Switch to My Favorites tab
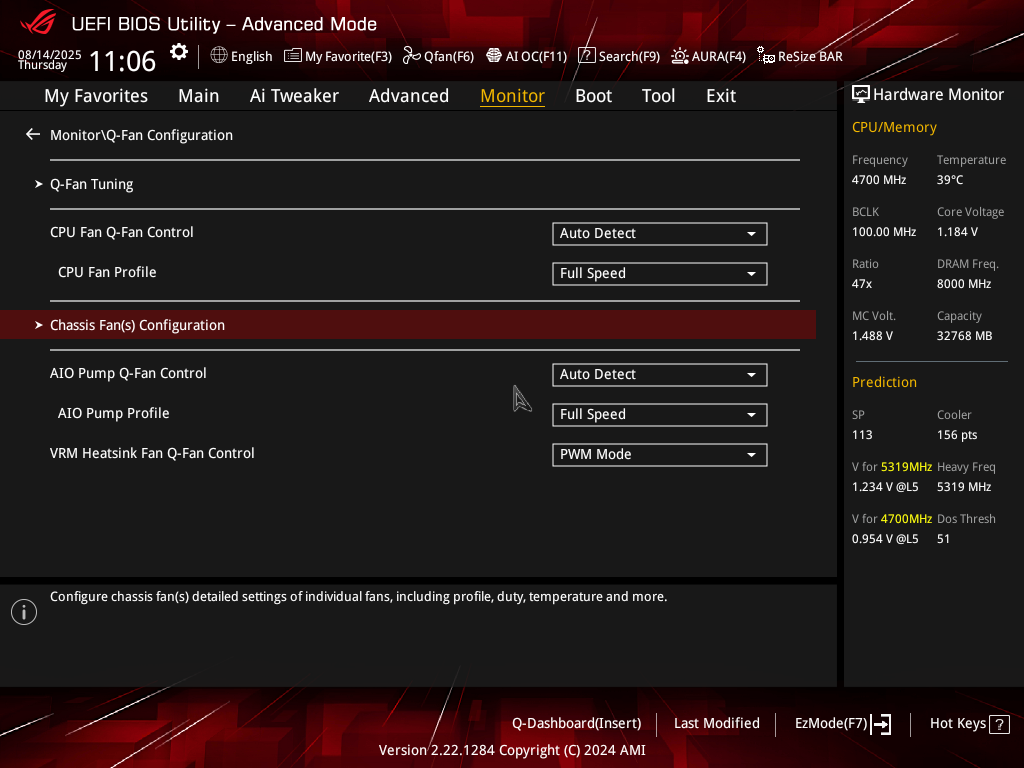This screenshot has height=768, width=1024. (x=96, y=96)
